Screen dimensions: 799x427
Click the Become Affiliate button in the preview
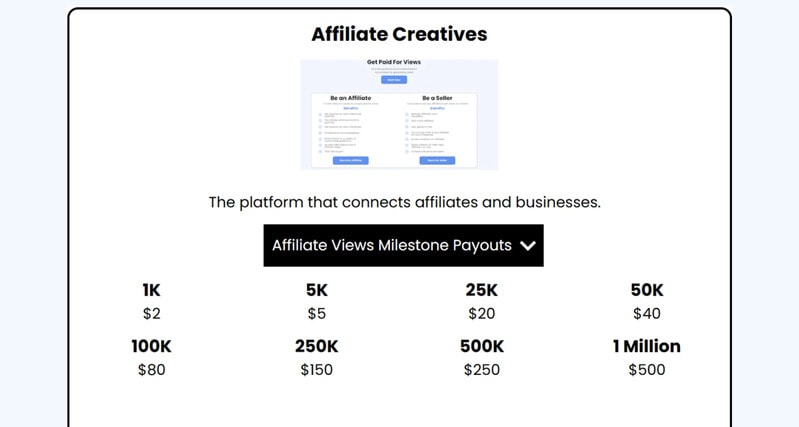coord(350,160)
